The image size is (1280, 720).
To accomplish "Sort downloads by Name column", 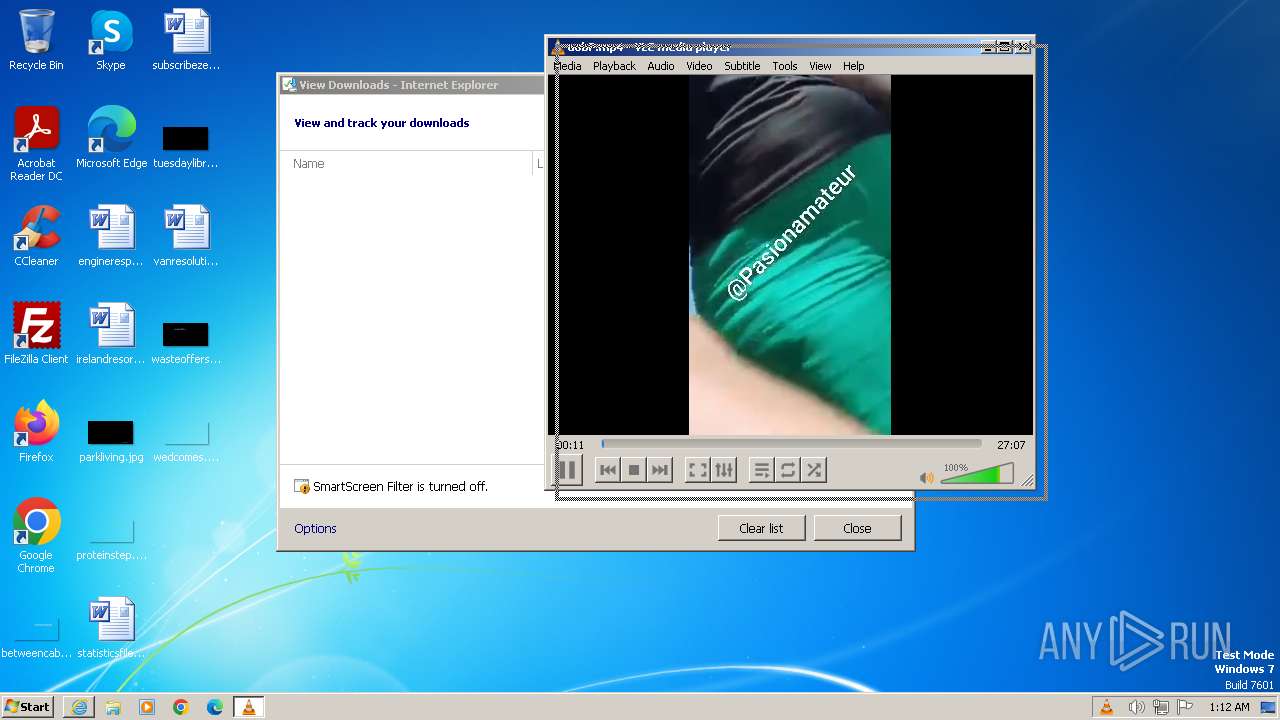I will (407, 163).
